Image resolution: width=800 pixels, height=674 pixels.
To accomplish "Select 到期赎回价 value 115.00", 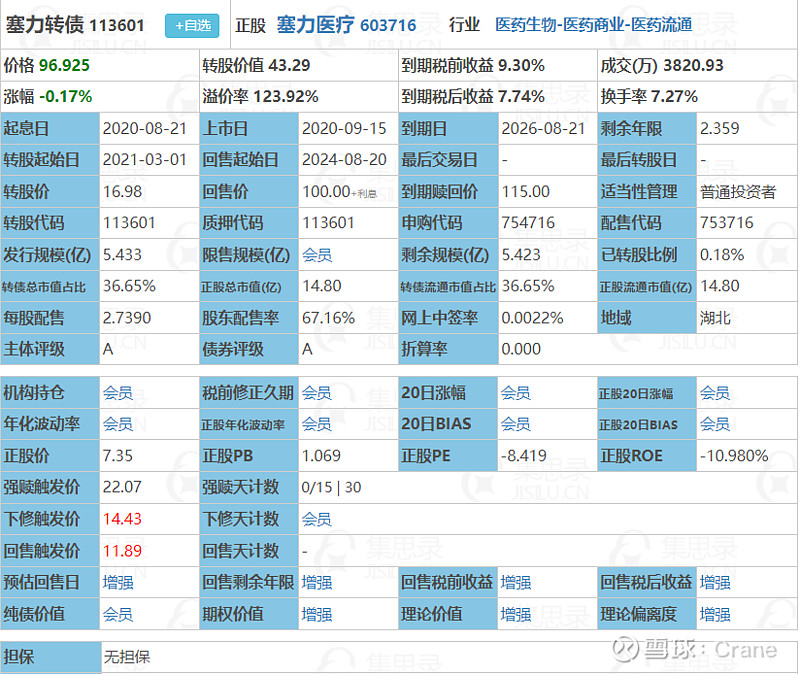I will pyautogui.click(x=526, y=192).
